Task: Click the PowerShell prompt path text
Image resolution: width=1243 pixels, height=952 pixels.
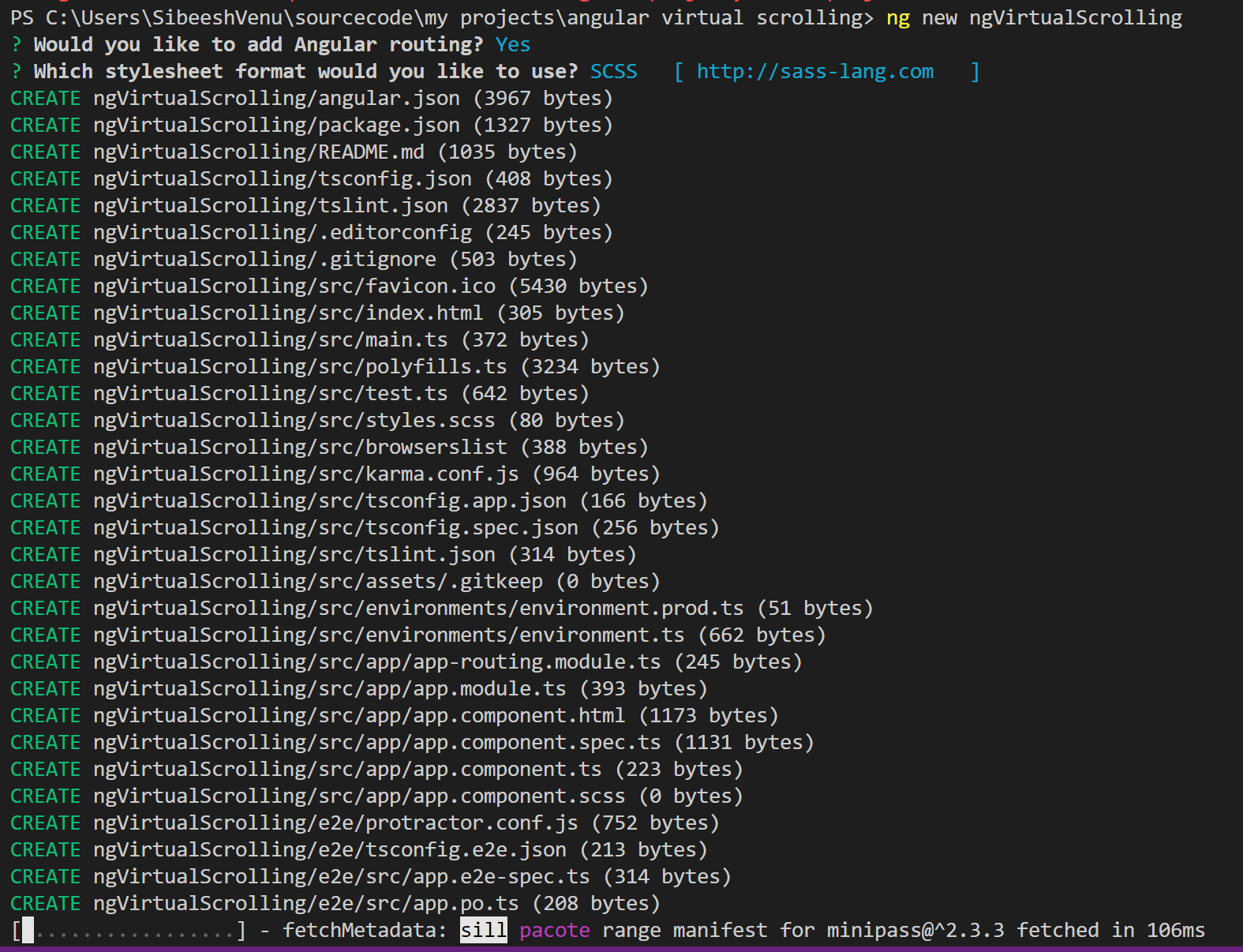Action: click(x=442, y=18)
